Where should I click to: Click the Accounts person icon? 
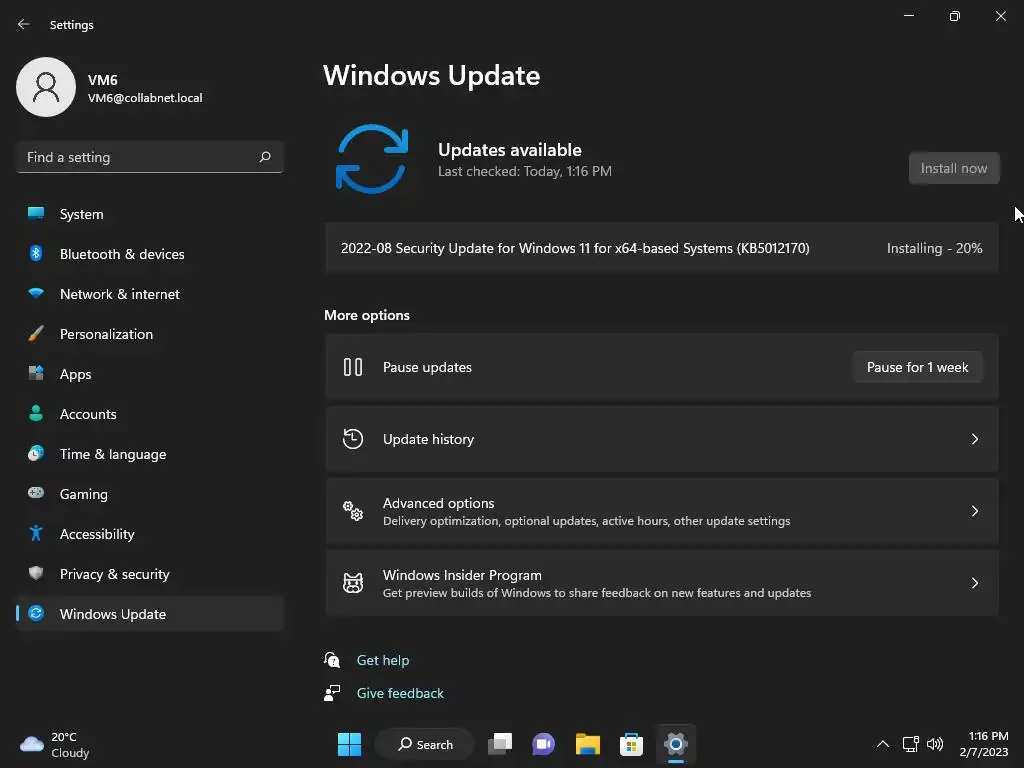pos(36,413)
